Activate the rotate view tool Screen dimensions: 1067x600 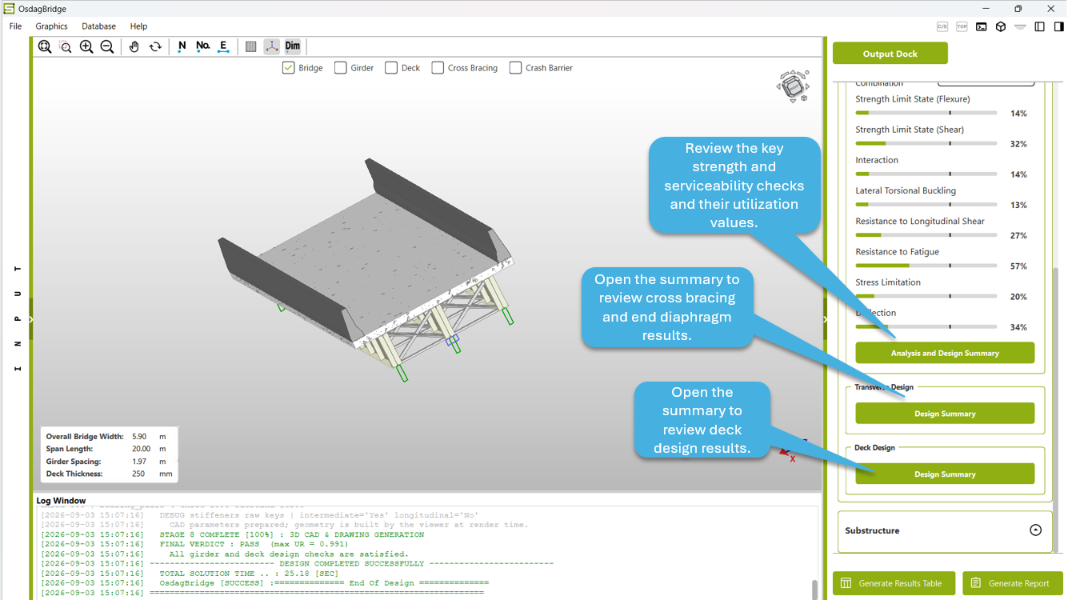coord(155,46)
